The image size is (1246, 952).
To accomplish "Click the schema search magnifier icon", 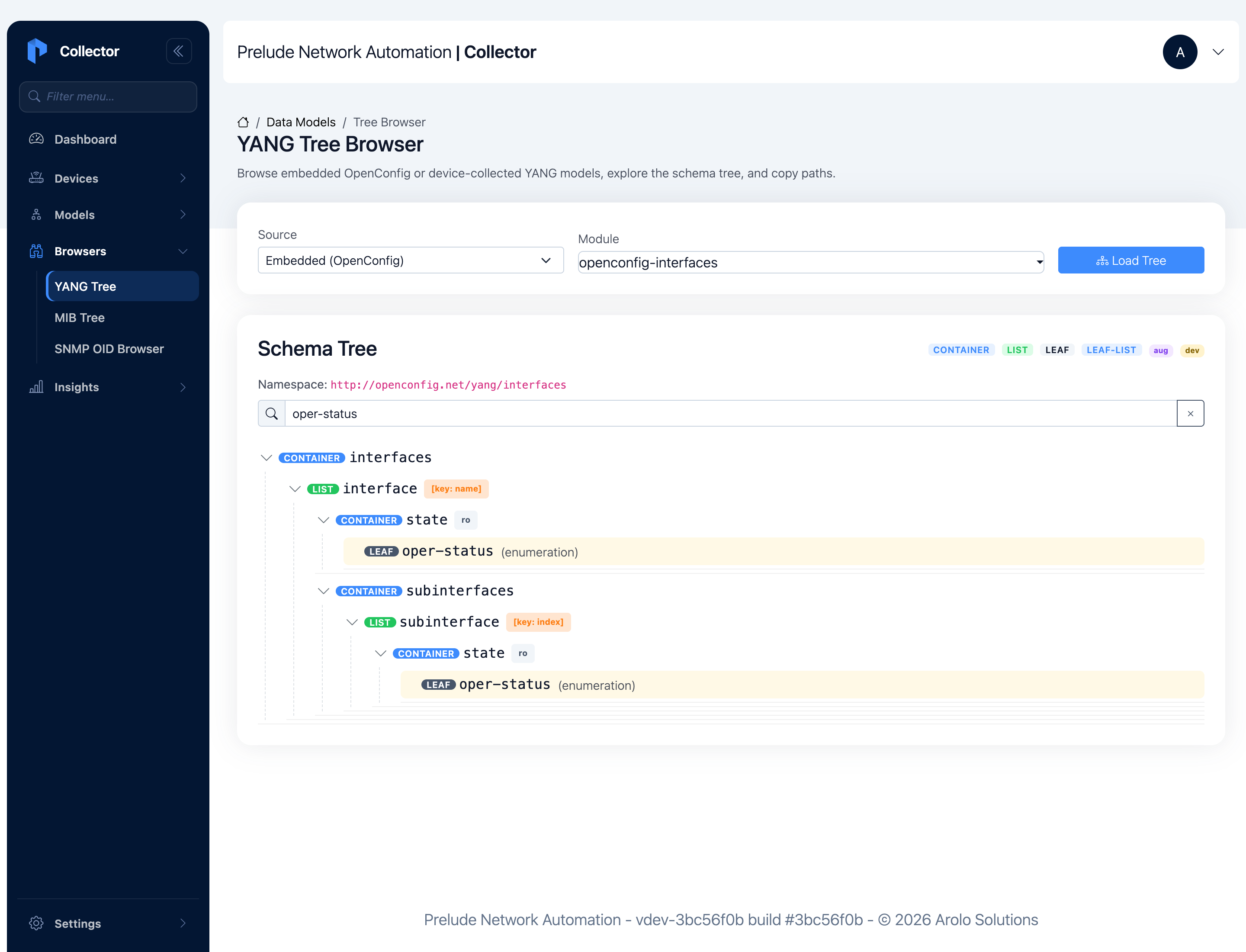I will coord(271,414).
